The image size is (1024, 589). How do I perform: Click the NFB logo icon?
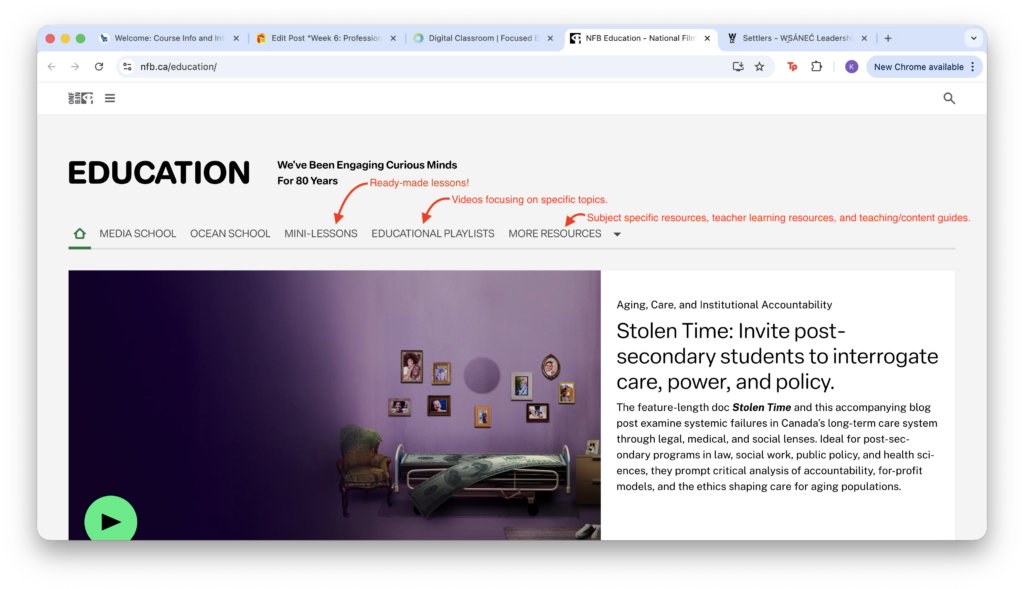[80, 98]
